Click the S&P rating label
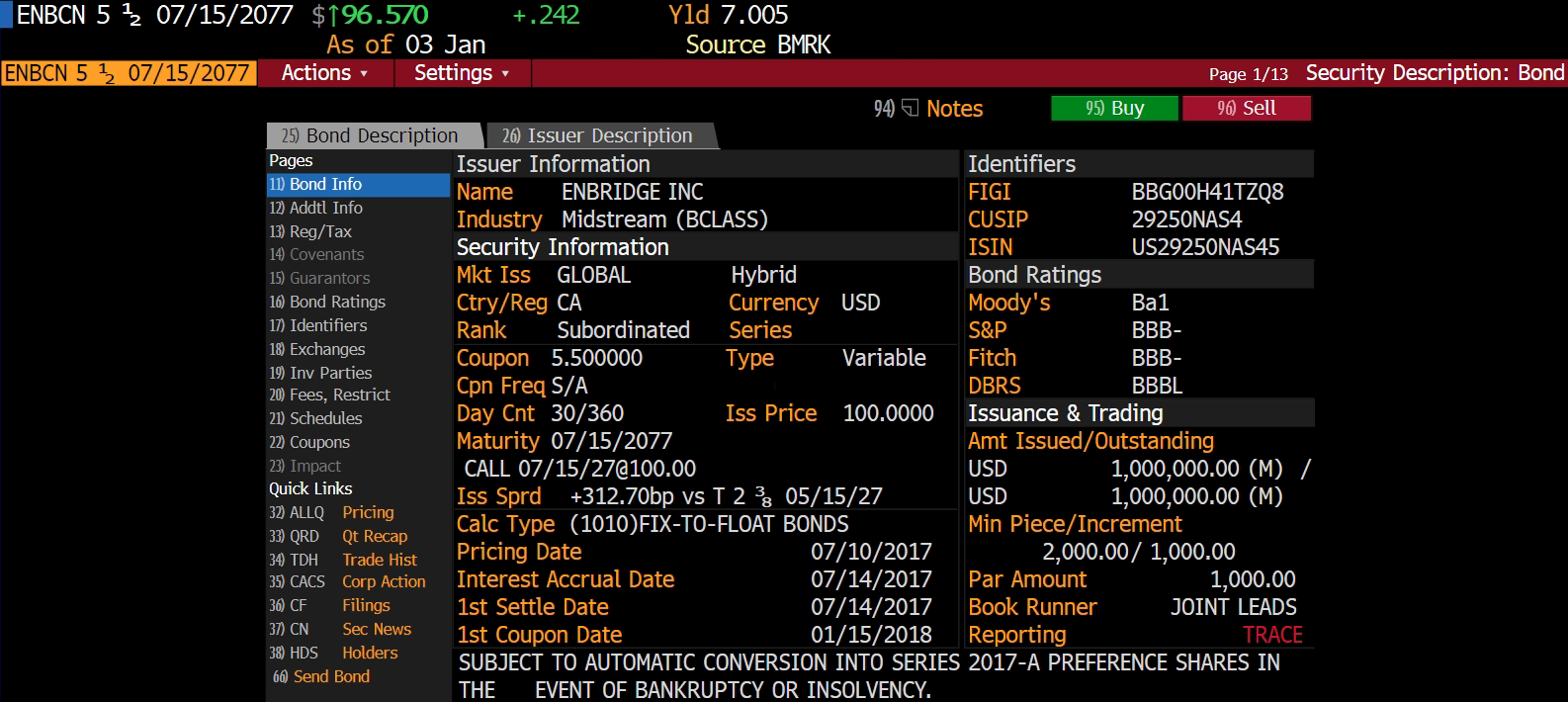 pyautogui.click(x=988, y=330)
